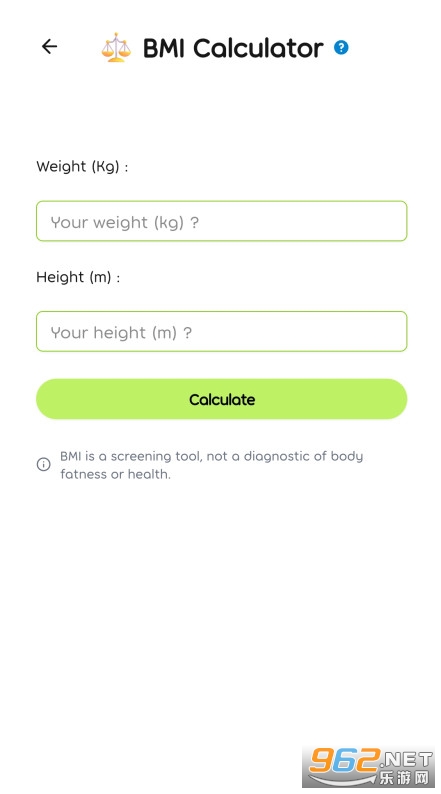Click the 'Weight (Kg) :' label

click(x=82, y=167)
